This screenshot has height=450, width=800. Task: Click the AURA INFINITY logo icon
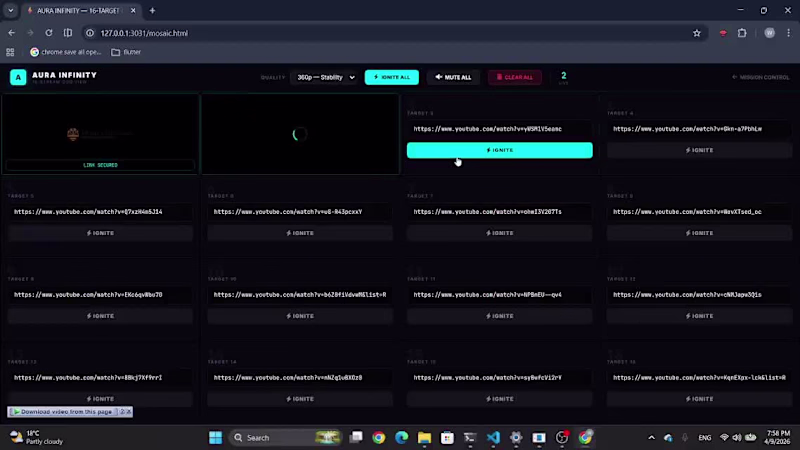[x=18, y=77]
